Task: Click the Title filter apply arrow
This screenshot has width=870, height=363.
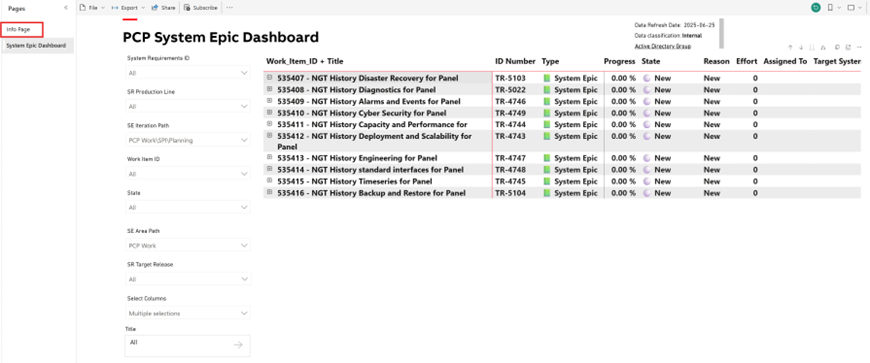Action: (x=238, y=345)
